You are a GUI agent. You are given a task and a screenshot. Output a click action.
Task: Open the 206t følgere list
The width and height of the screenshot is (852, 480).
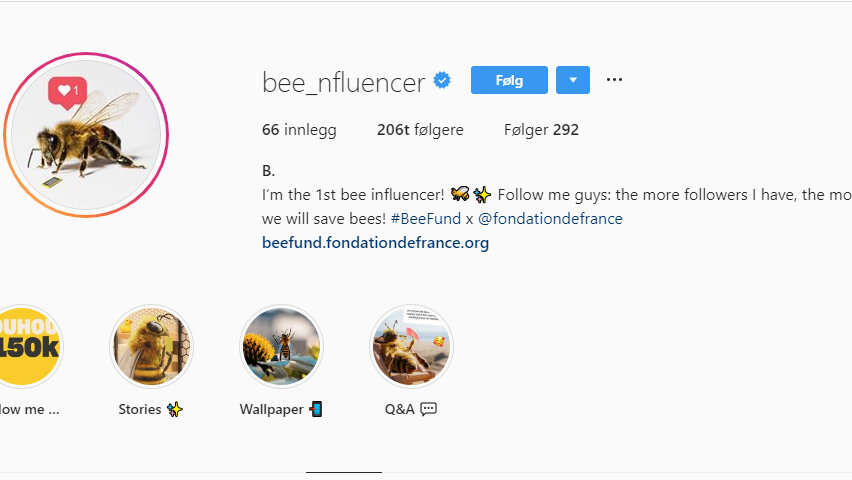[x=419, y=130]
